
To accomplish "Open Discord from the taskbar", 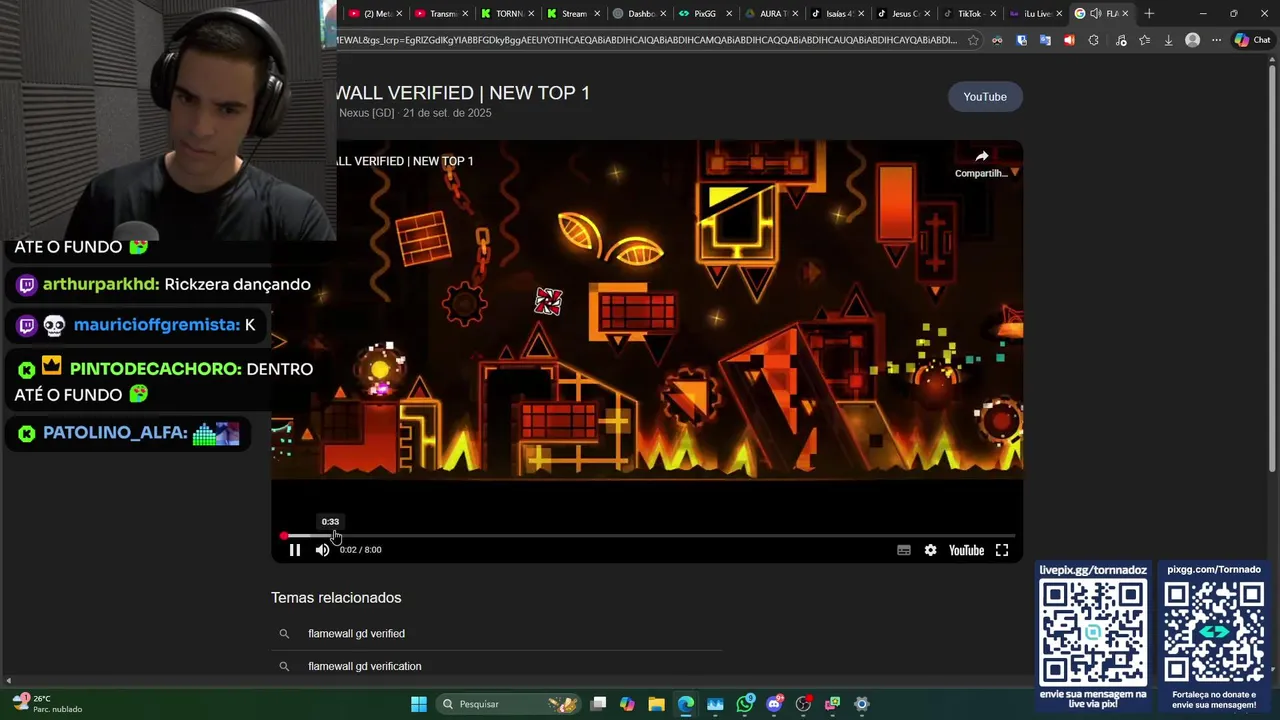I will 774,704.
